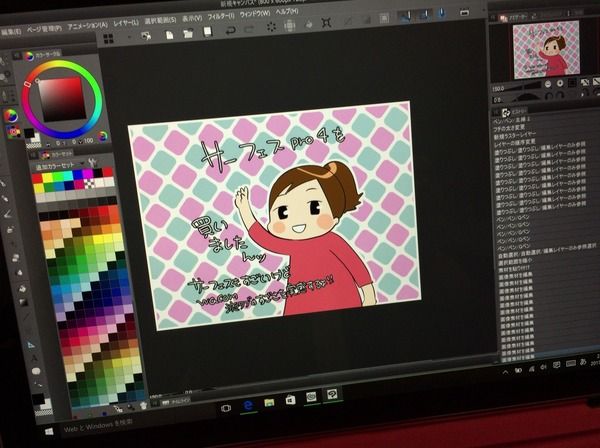Screen dimensions: 600x448
Task: Open Windows Start button
Action: 49,432
